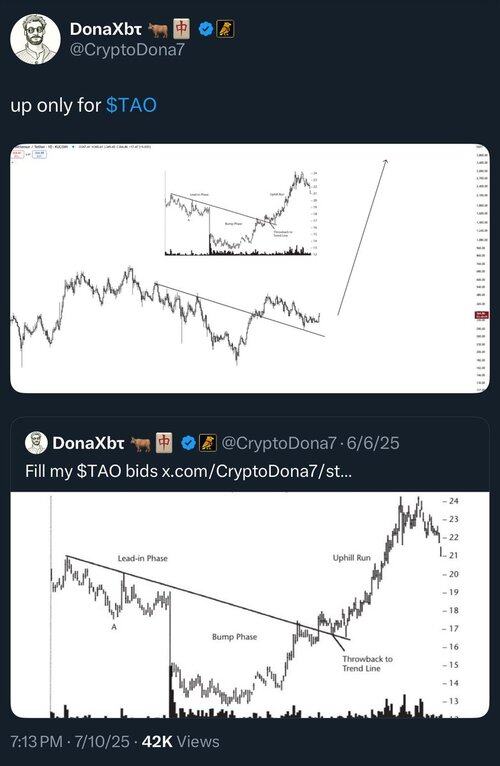Click the @CryptoDona7 handle in quoted tweet

(279, 443)
